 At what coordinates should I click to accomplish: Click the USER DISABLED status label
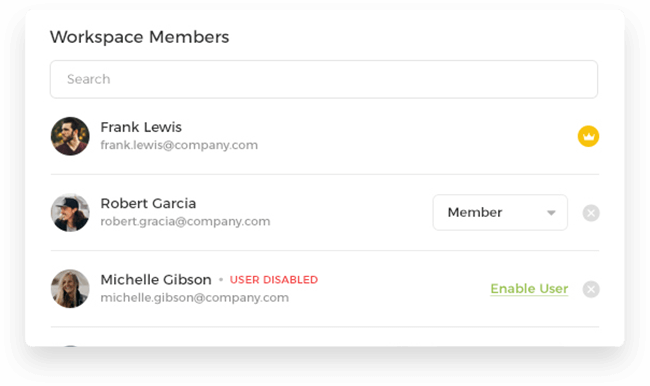tap(274, 280)
